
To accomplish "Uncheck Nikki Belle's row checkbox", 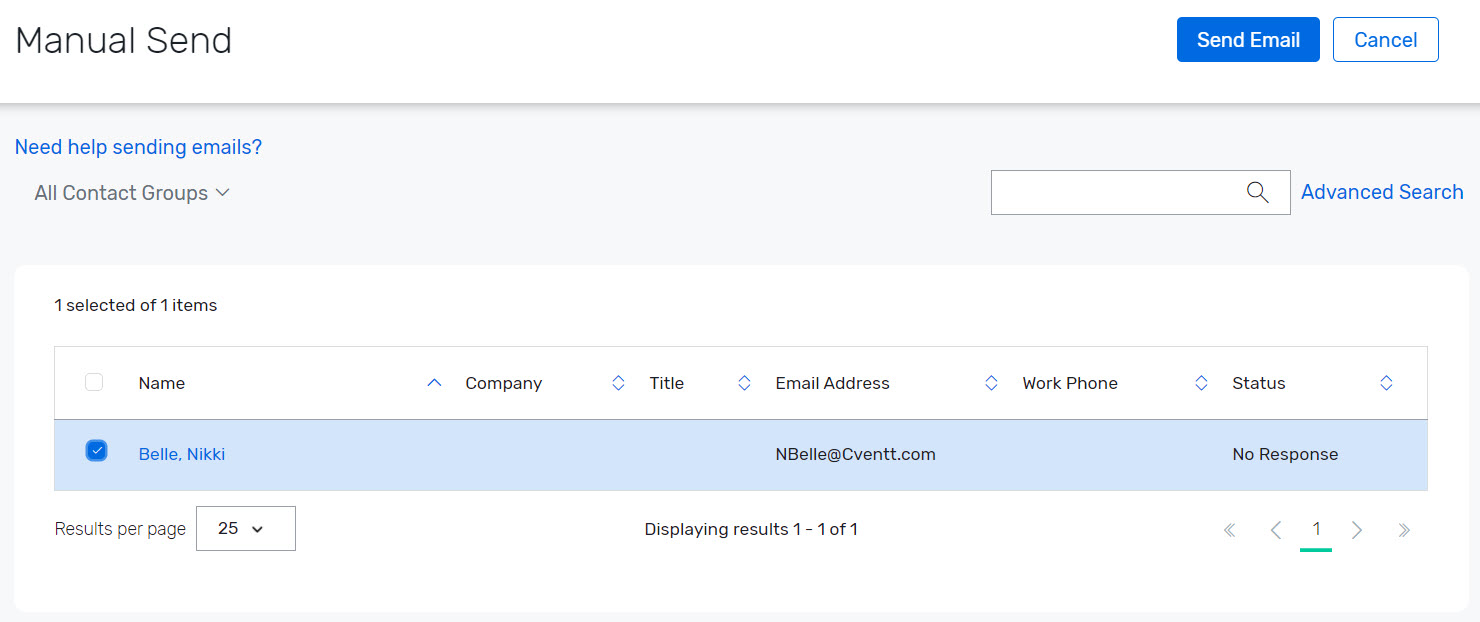I will (96, 450).
